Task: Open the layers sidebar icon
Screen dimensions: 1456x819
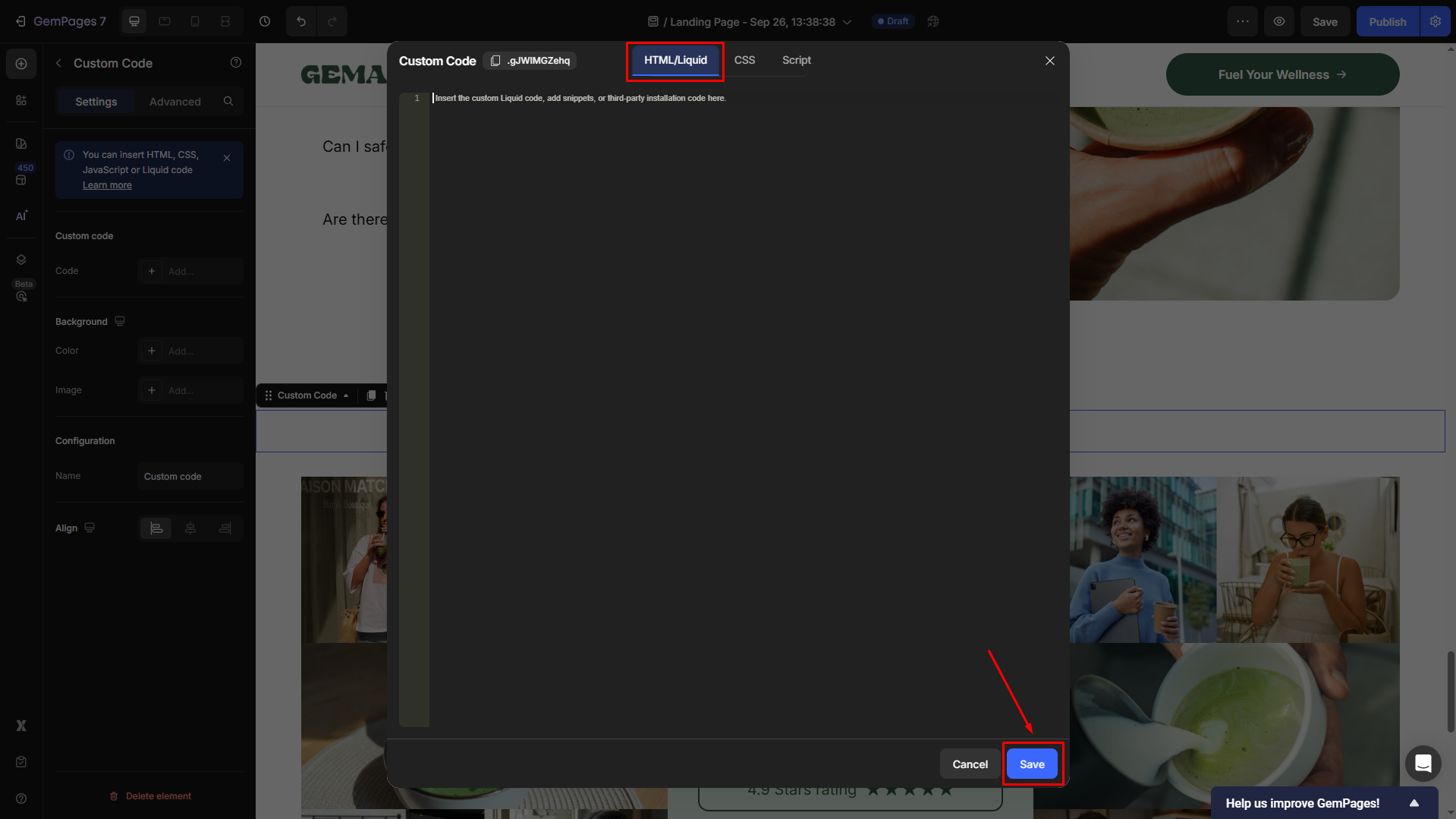Action: tap(21, 260)
